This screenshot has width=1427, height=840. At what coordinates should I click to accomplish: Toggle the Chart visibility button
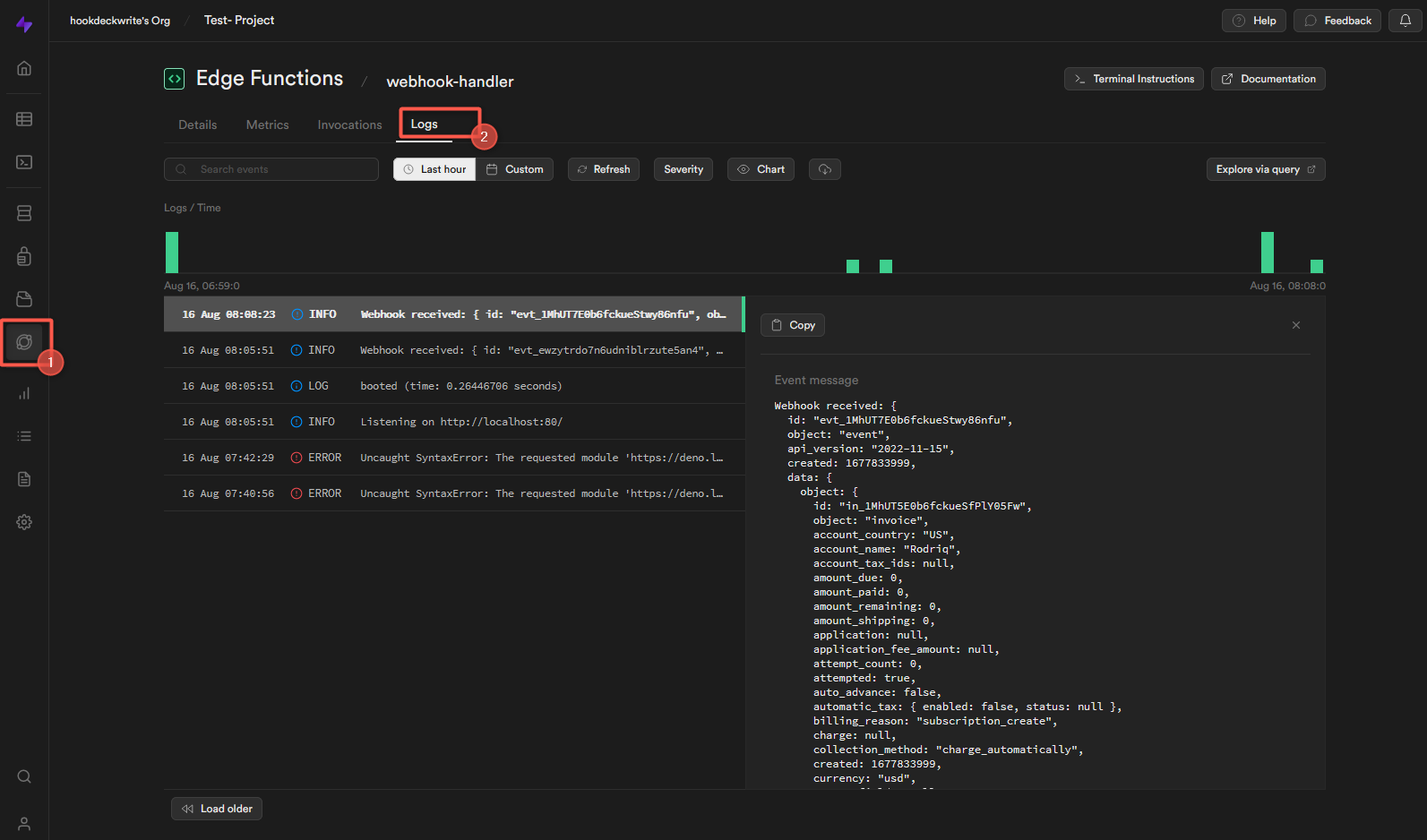point(761,169)
